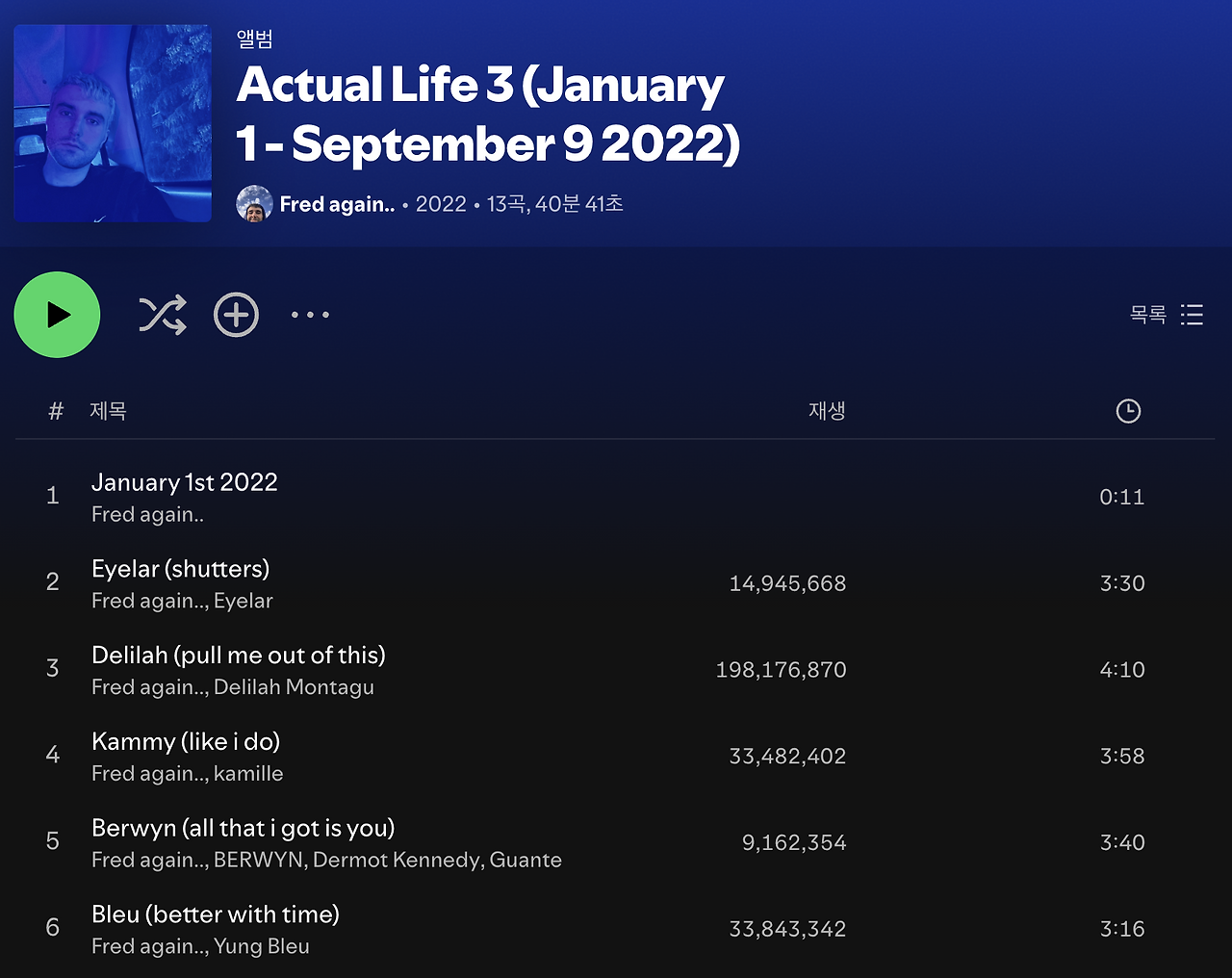Open the artist link Guante
Image resolution: width=1232 pixels, height=978 pixels.
pyautogui.click(x=526, y=861)
